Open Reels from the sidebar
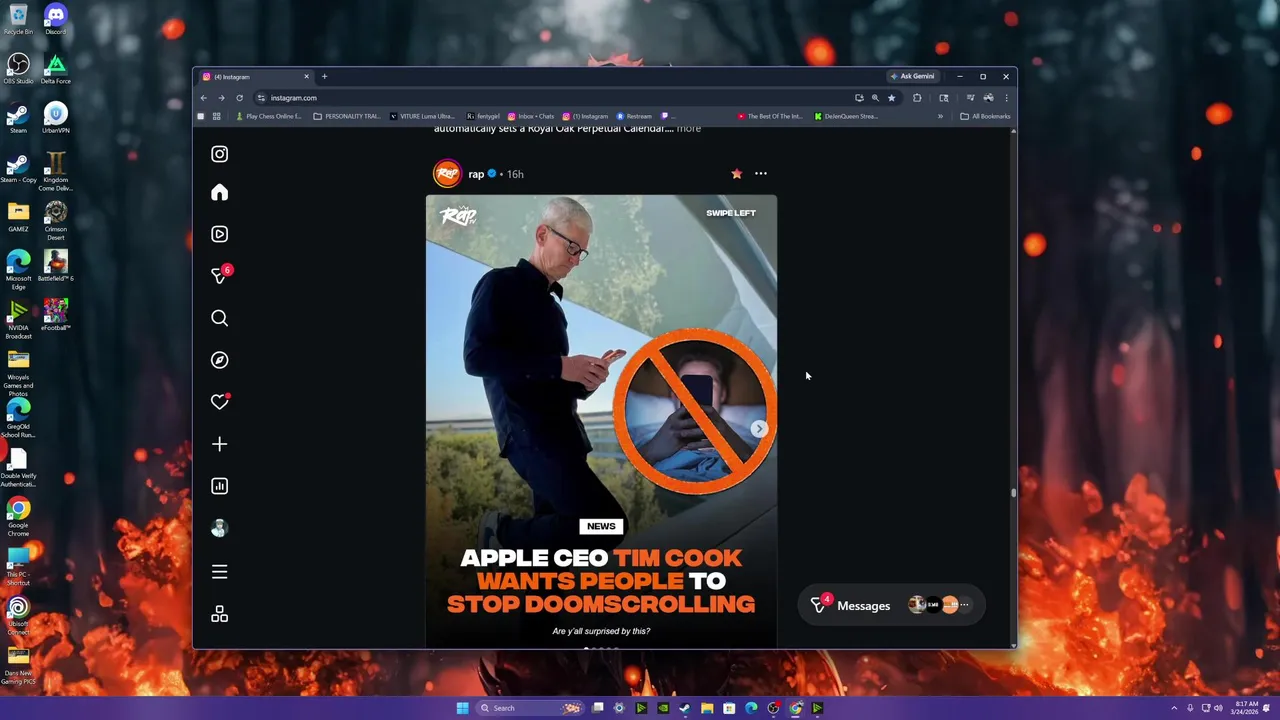Viewport: 1280px width, 720px height. pyautogui.click(x=219, y=234)
